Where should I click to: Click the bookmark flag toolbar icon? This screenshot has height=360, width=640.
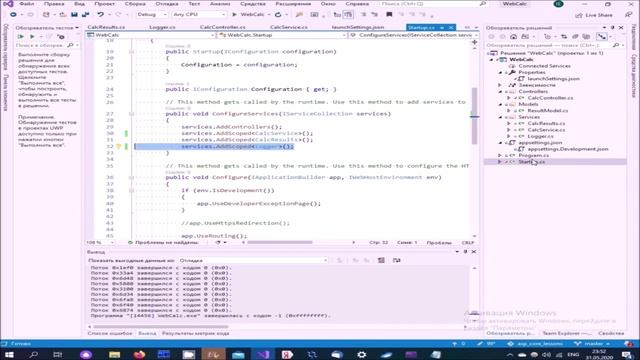point(389,15)
